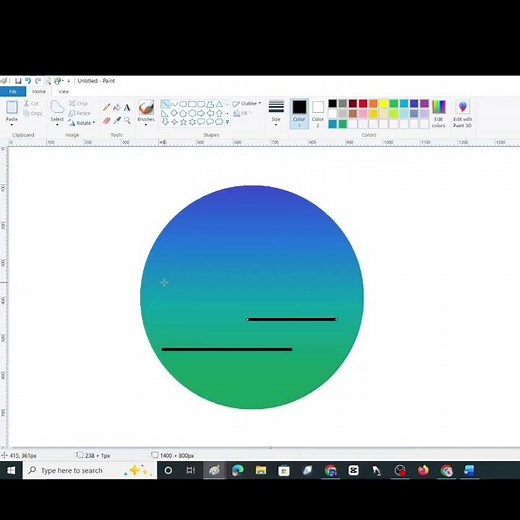Pick the red color swatch
This screenshot has width=520, height=520.
(x=363, y=104)
